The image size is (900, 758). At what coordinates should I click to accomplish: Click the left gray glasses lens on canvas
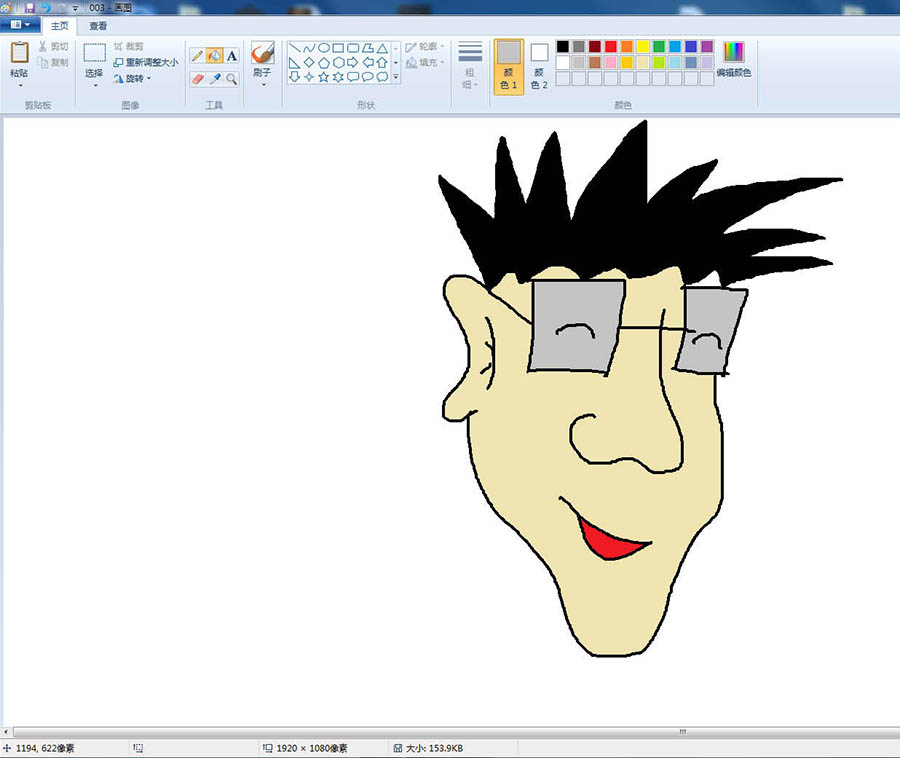(576, 326)
